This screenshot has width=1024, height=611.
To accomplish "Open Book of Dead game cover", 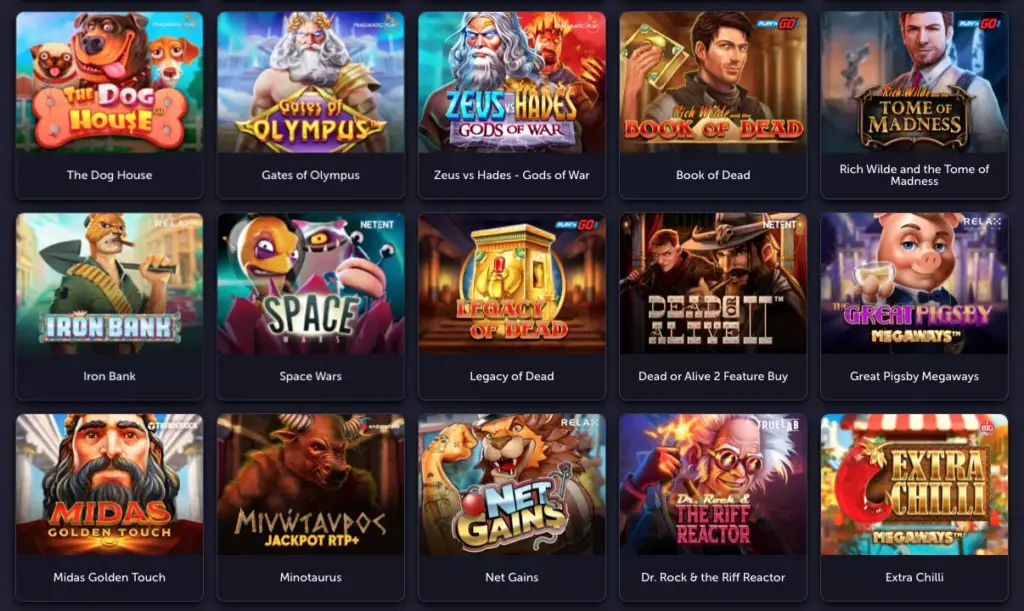I will pos(712,82).
